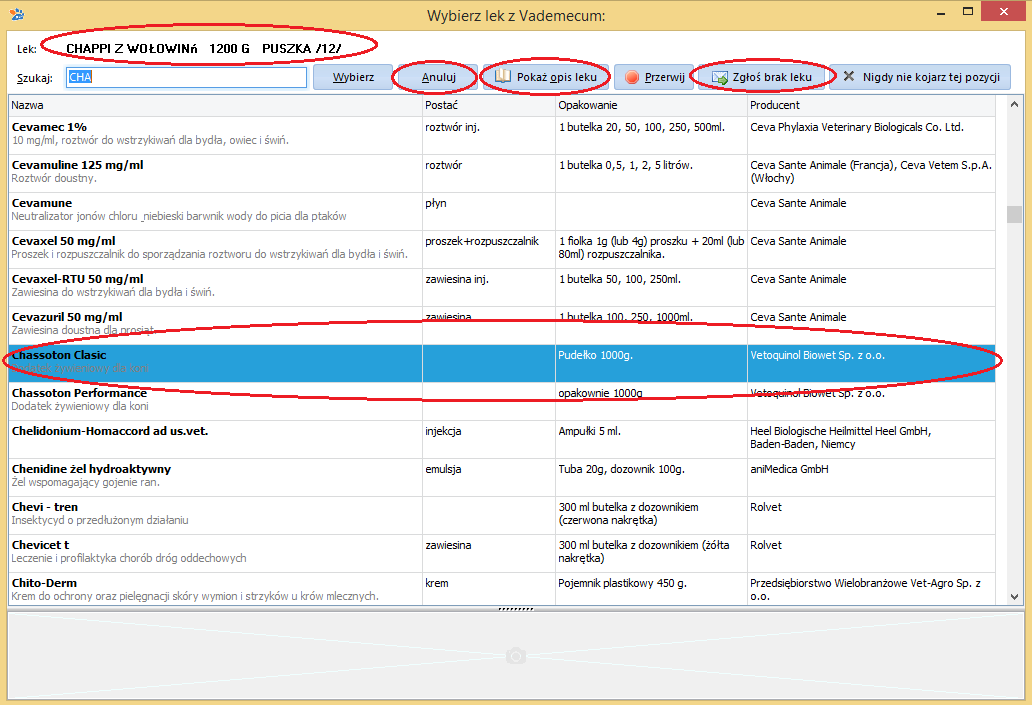Select the Cevamec 1% row
The image size is (1032, 705).
[502, 136]
